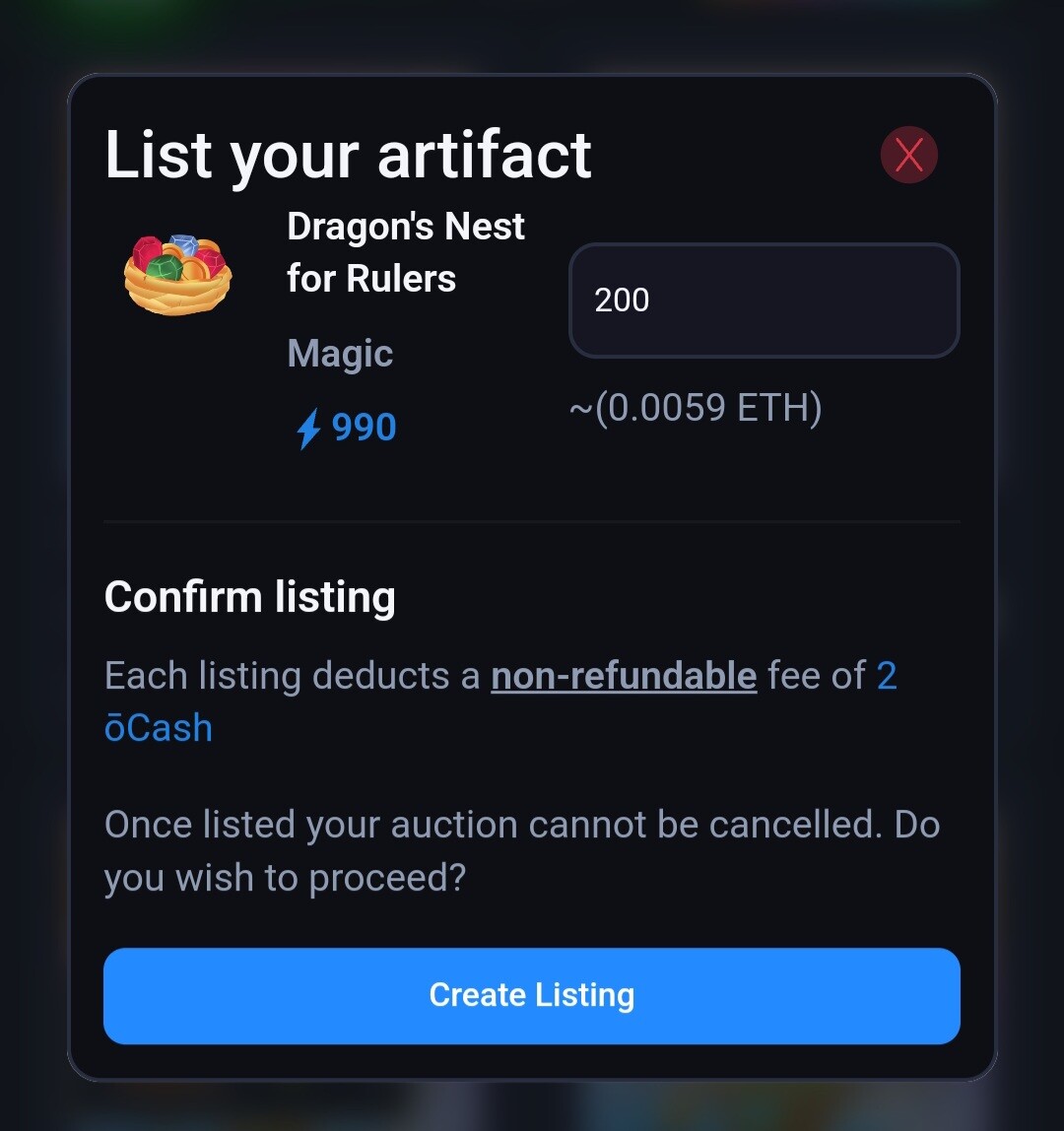This screenshot has height=1131, width=1064.
Task: Click the lightning bolt power icon
Action: pyautogui.click(x=308, y=429)
